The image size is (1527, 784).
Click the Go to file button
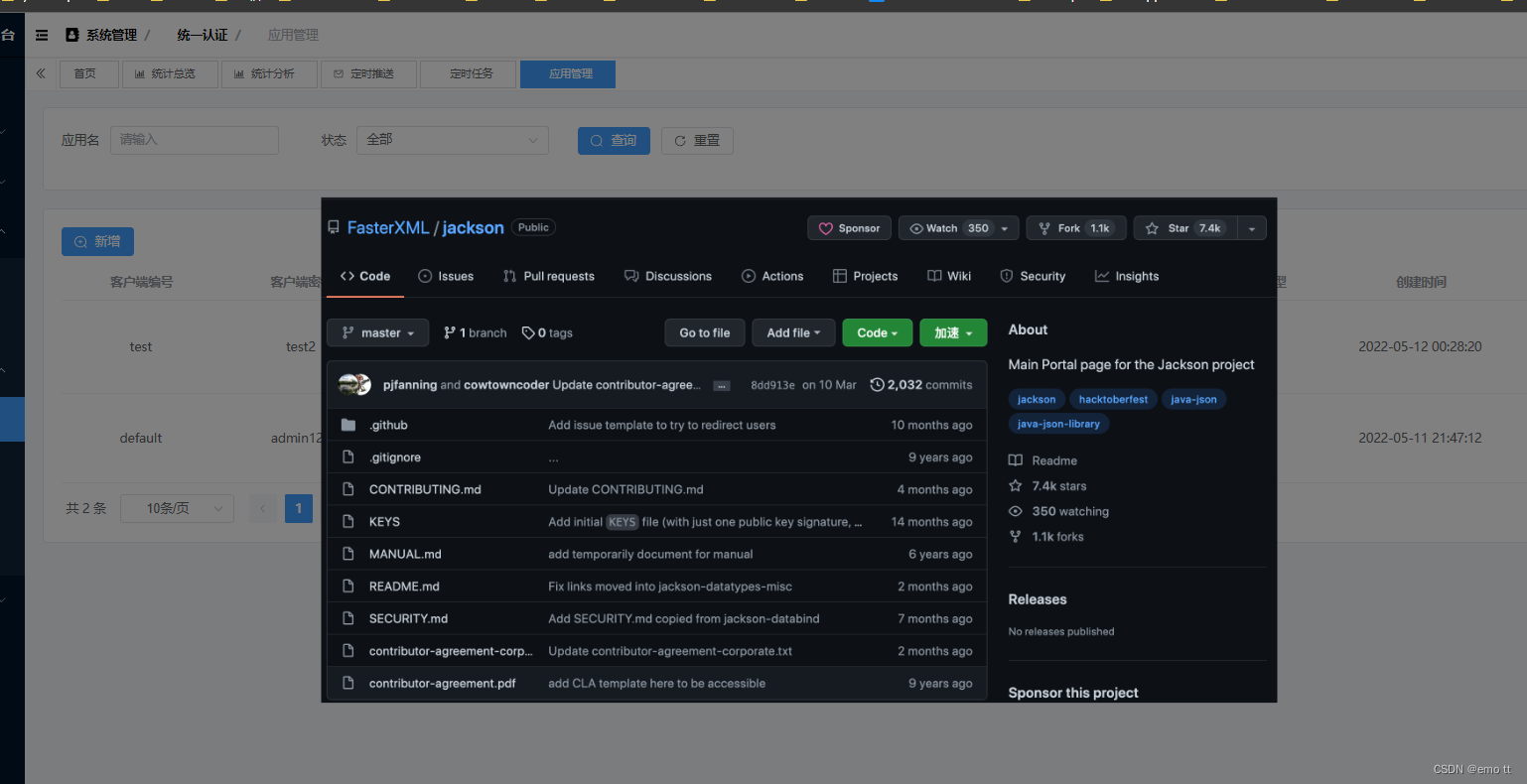[705, 332]
